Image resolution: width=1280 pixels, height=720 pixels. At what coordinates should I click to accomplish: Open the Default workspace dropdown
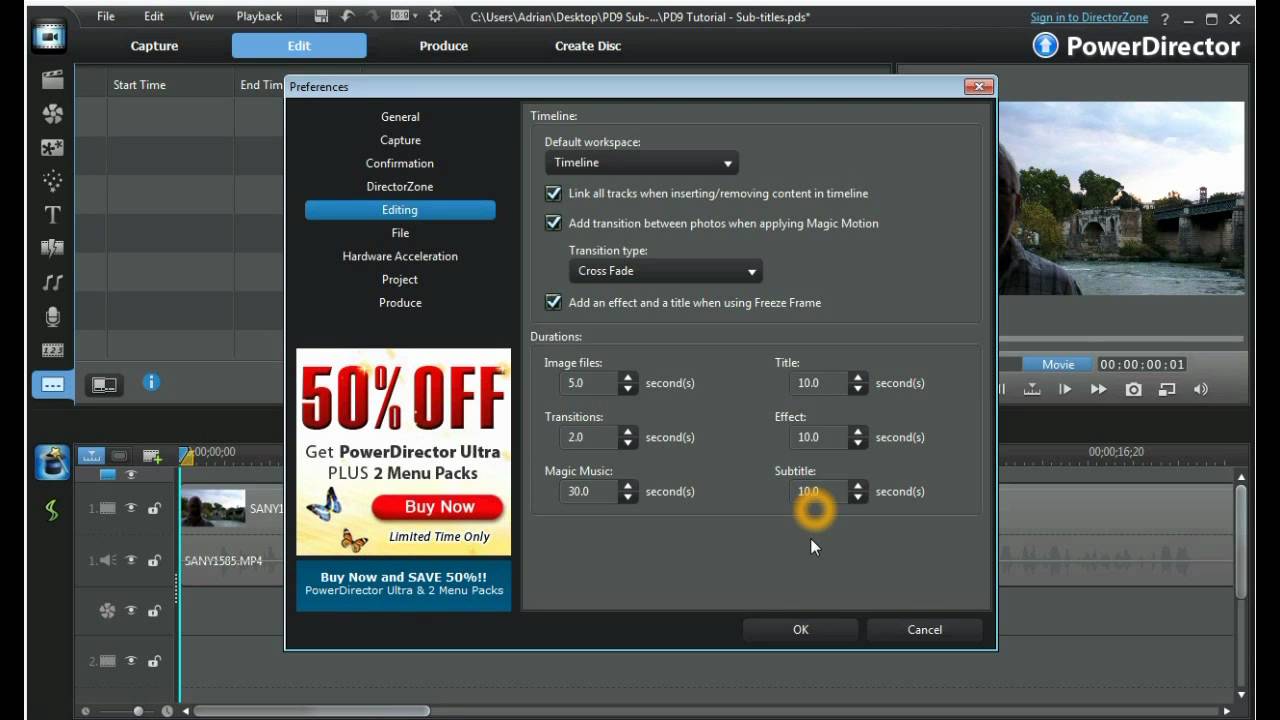point(641,163)
